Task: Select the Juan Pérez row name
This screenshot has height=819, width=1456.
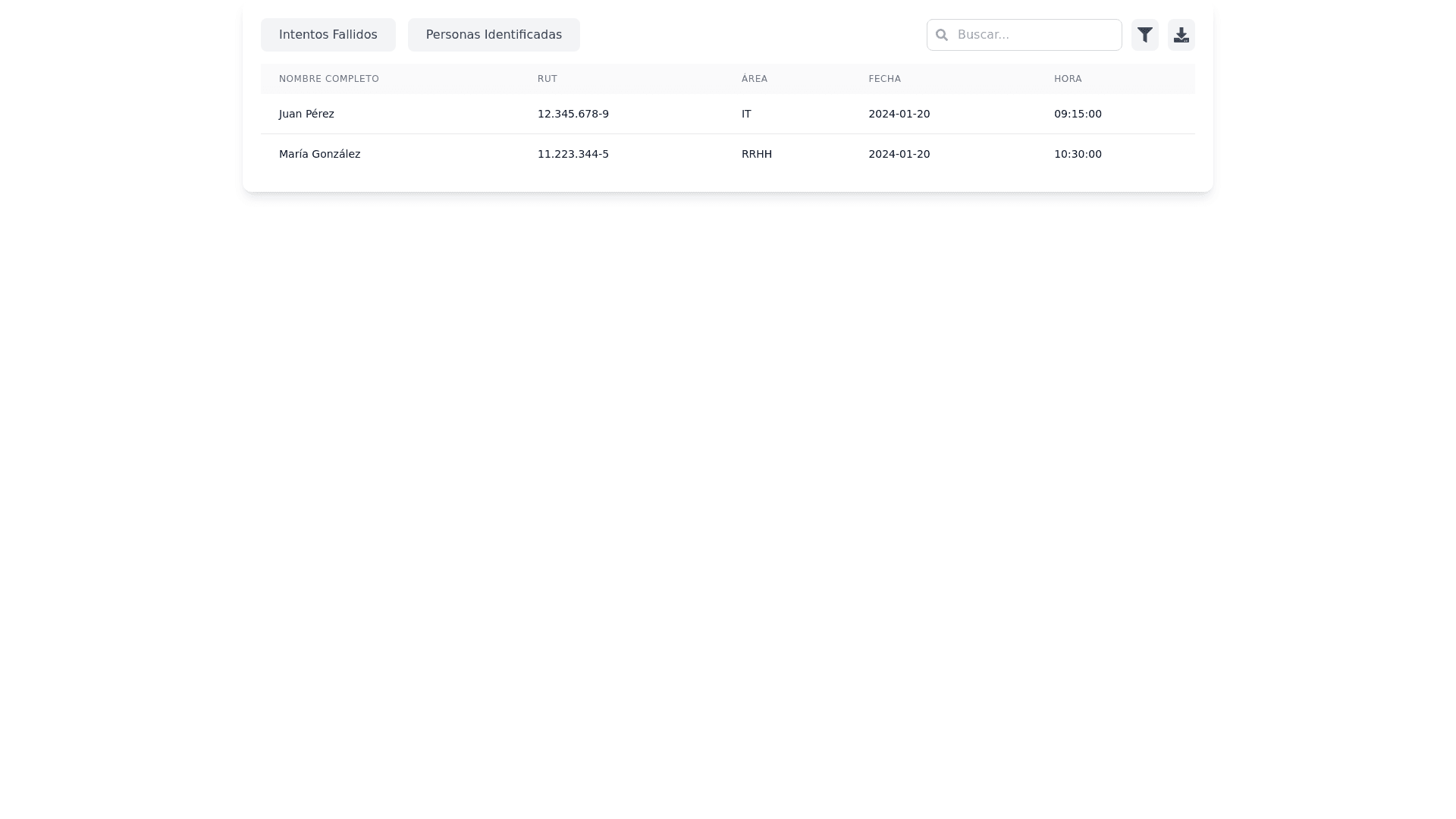Action: tap(306, 114)
